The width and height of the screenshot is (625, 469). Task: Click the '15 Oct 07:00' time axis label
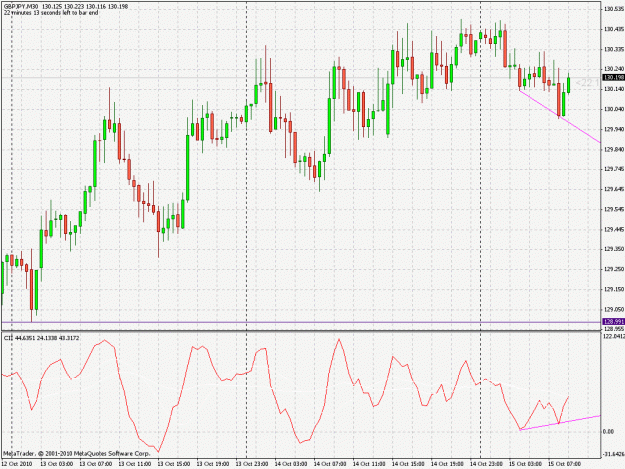564,464
